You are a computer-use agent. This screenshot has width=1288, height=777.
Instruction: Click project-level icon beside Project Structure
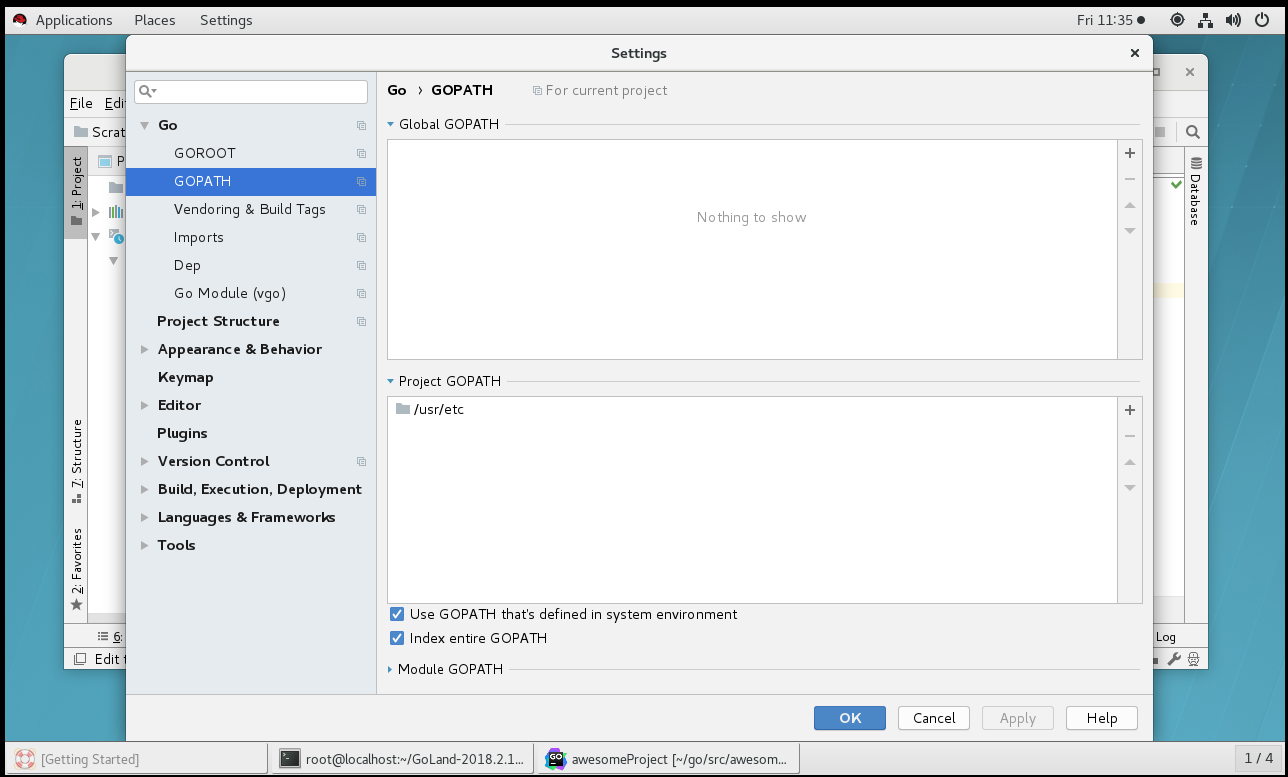tap(361, 321)
